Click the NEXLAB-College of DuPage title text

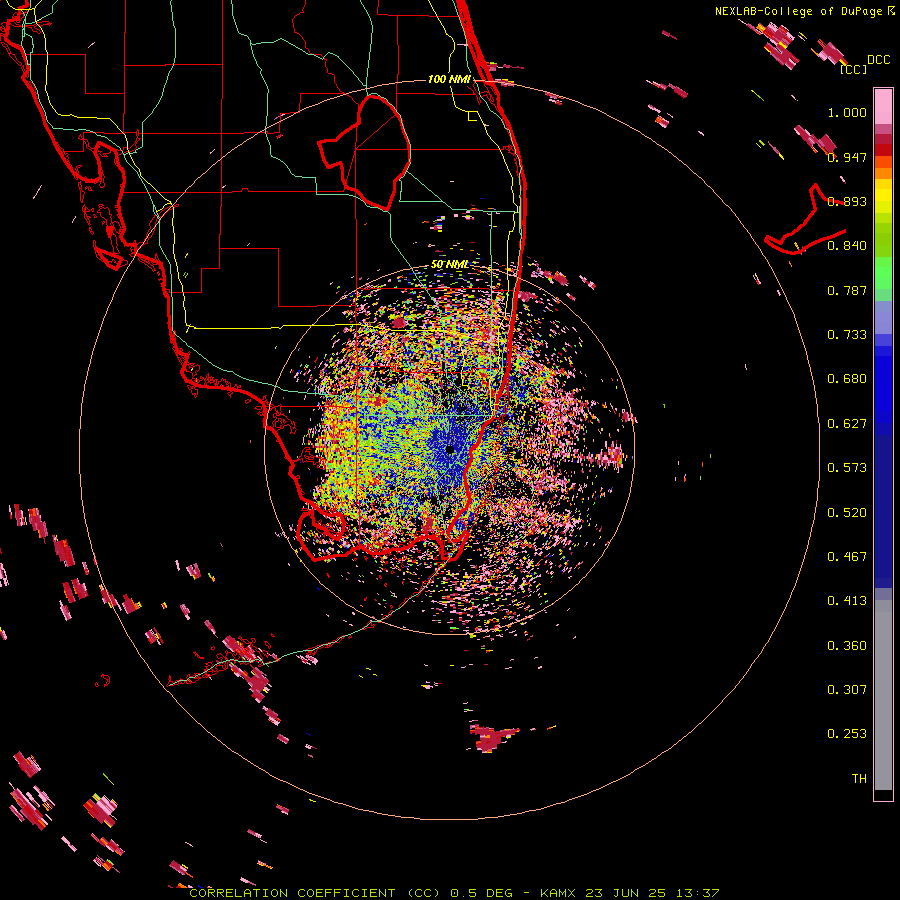click(x=801, y=11)
